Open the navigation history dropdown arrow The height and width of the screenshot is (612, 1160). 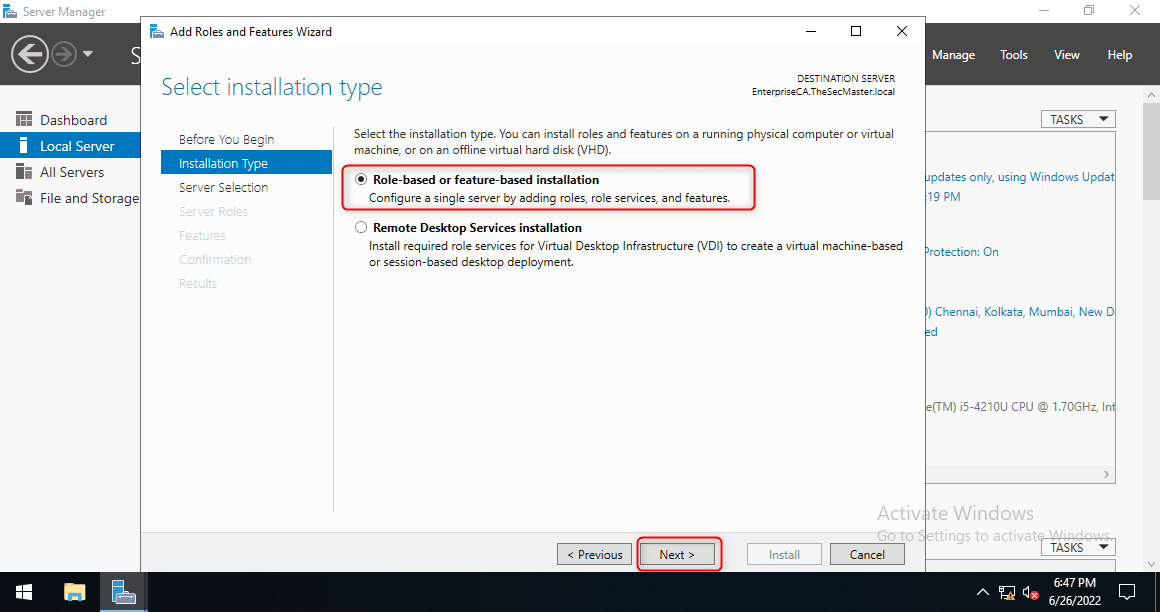coord(88,54)
